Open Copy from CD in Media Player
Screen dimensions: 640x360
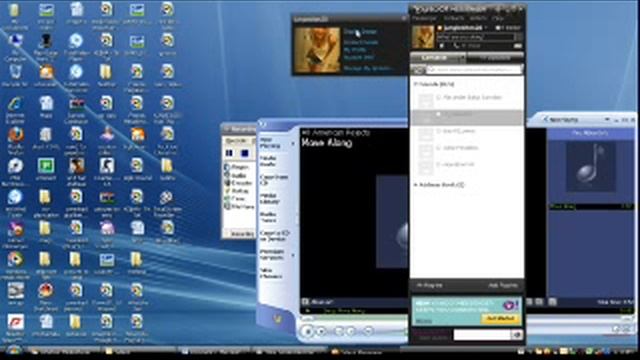pyautogui.click(x=273, y=180)
